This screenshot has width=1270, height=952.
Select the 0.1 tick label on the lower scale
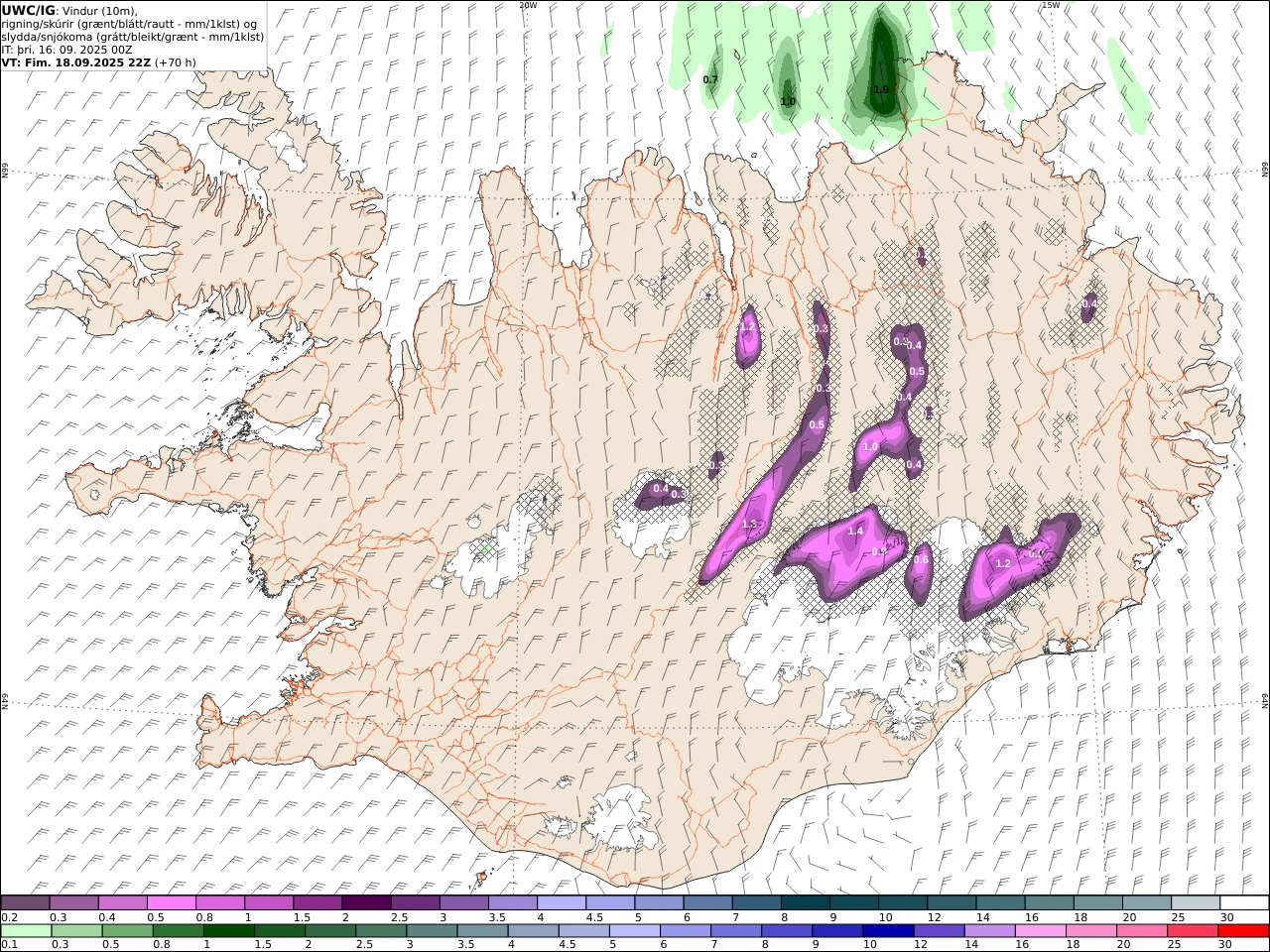click(7, 945)
